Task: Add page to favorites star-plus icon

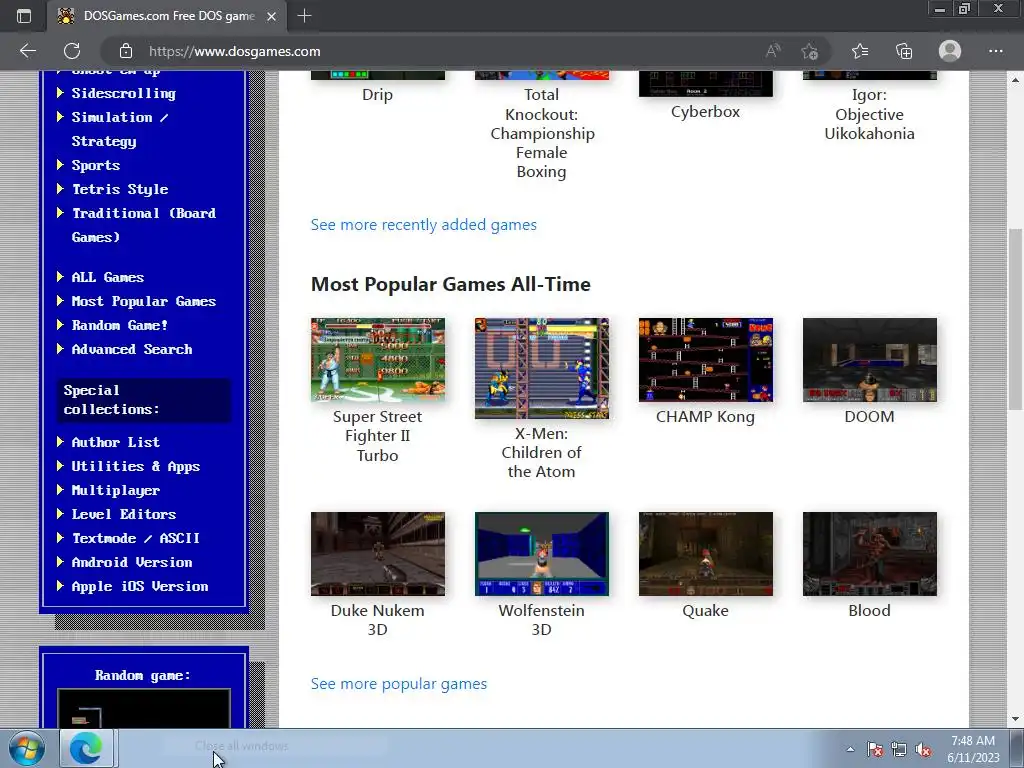Action: [810, 51]
